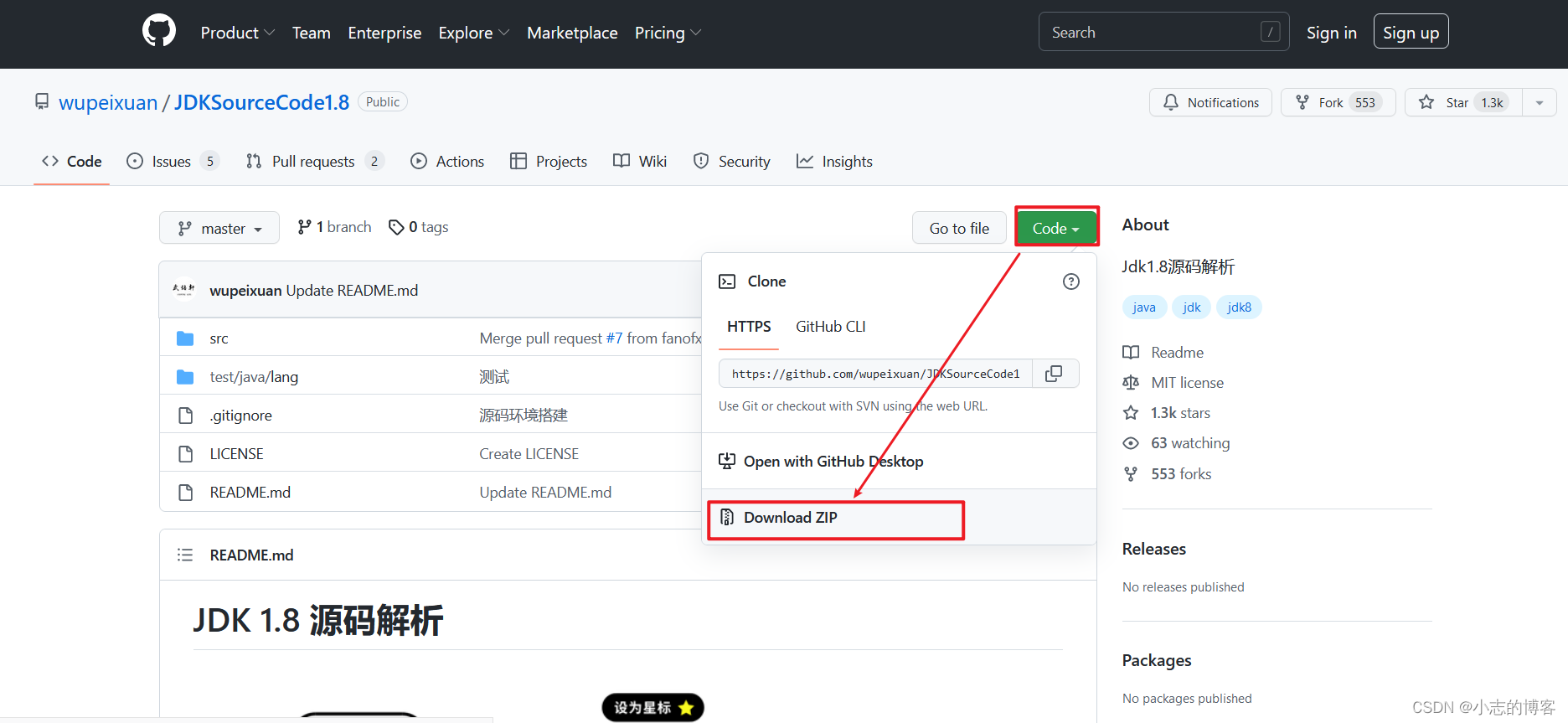This screenshot has width=1568, height=723.
Task: View the 1.3k stars link
Action: coord(1167,413)
